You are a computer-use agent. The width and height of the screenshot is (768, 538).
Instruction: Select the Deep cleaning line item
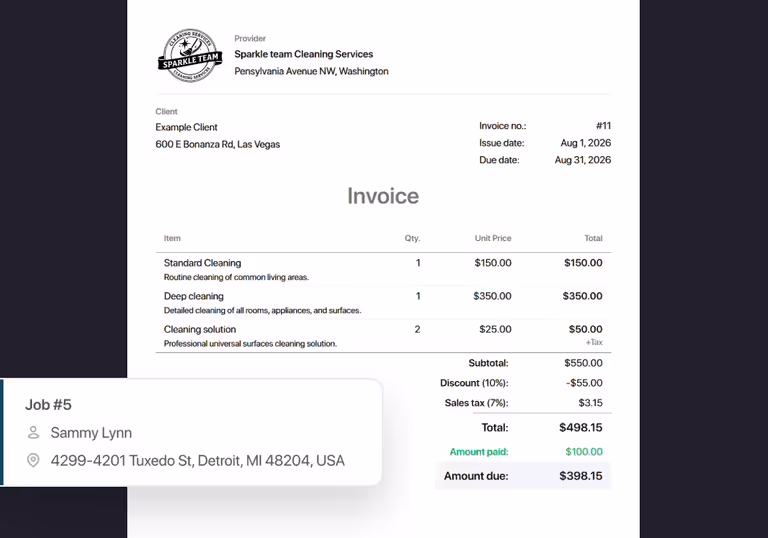384,303
